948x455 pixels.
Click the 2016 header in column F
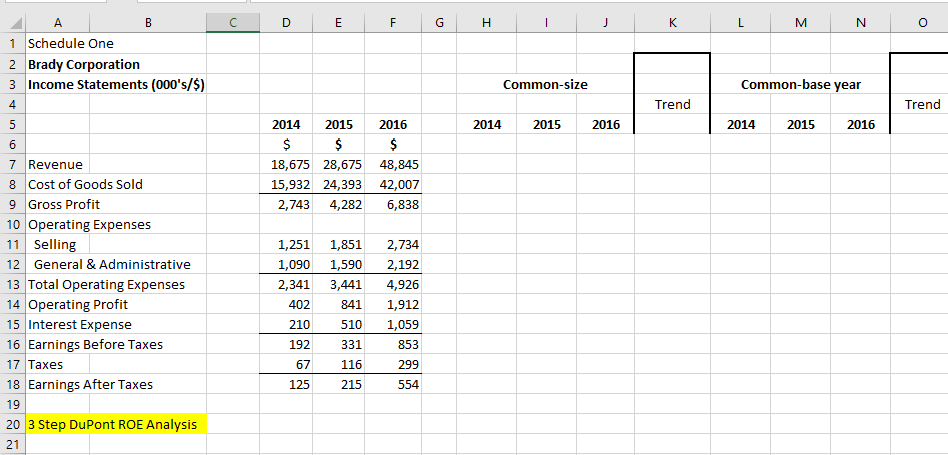(x=392, y=124)
